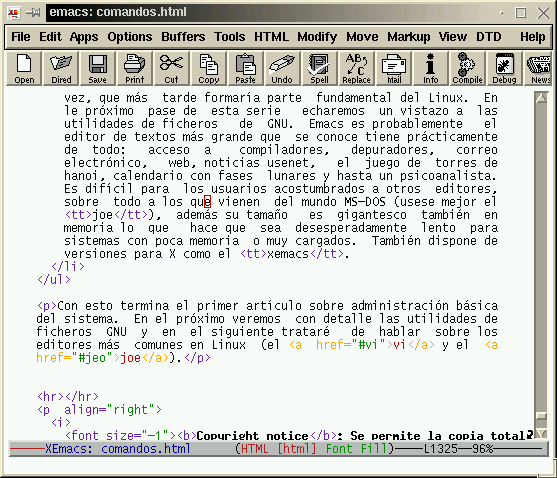Image resolution: width=557 pixels, height=478 pixels.
Task: Launch Dired from the toolbar
Action: [61, 69]
